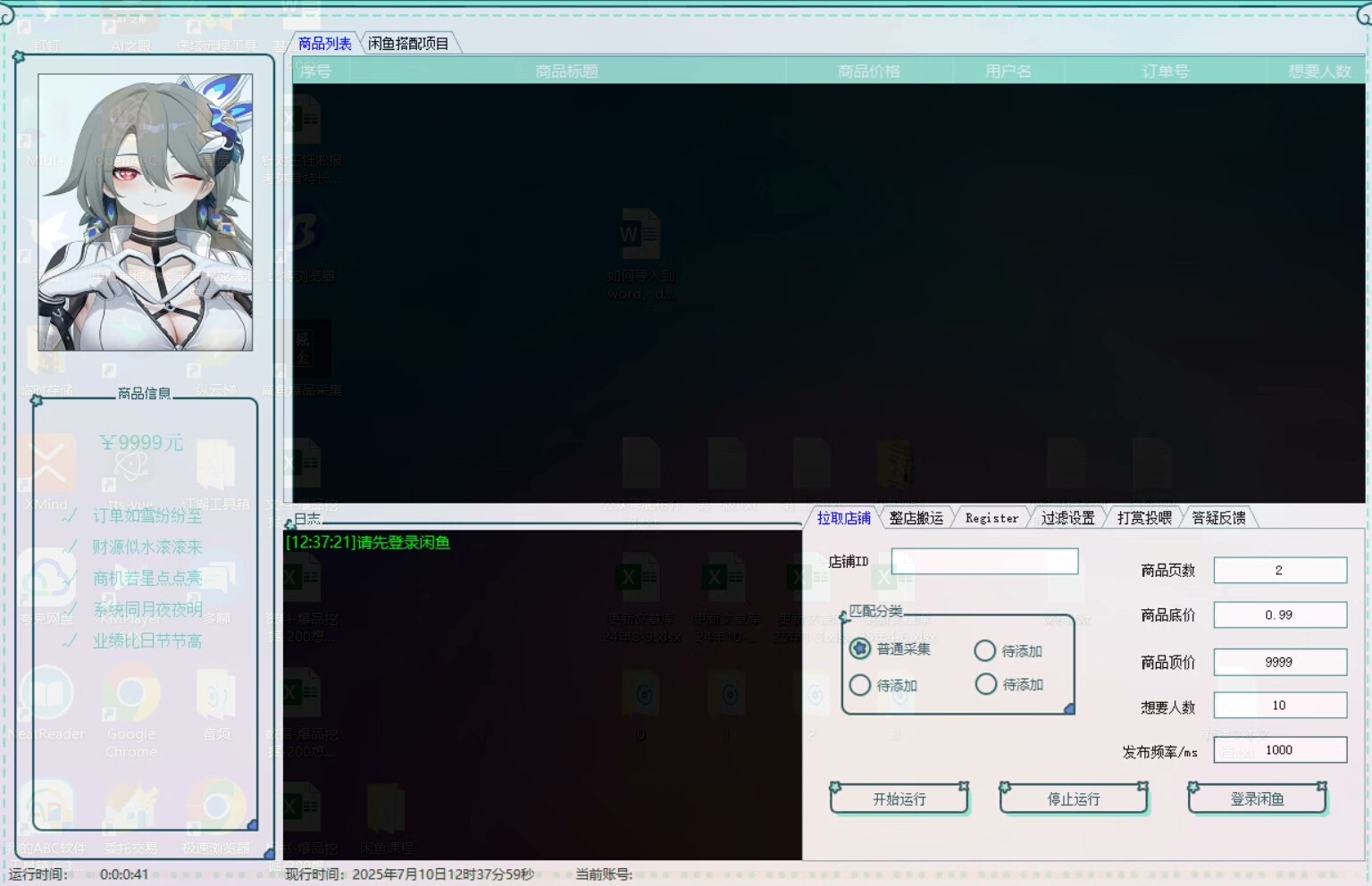Click the 商机若星点点亮 slogan line
1372x886 pixels.
(x=147, y=578)
